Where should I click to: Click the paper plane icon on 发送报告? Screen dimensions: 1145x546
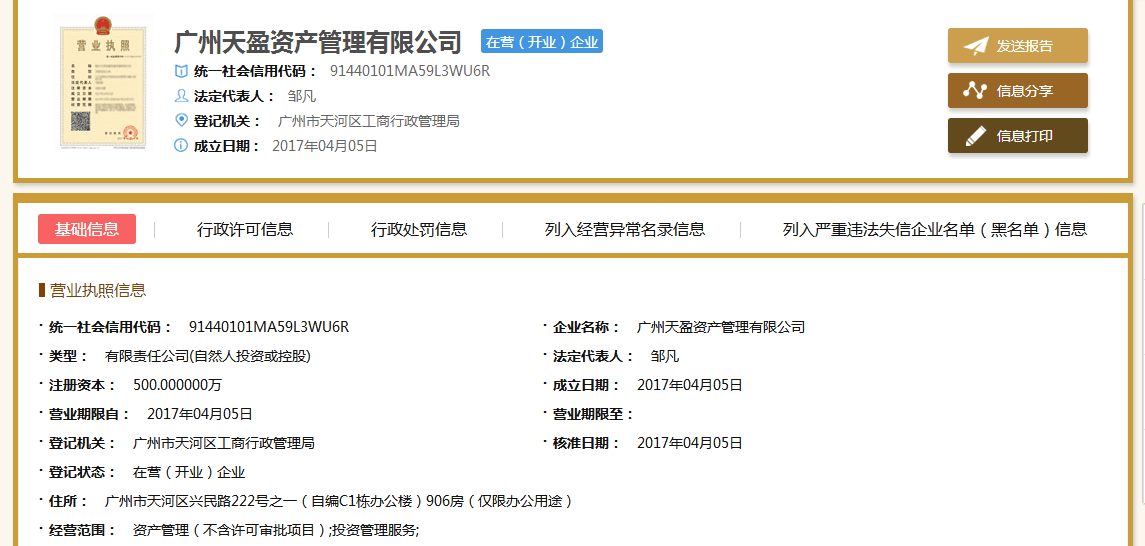tap(976, 46)
